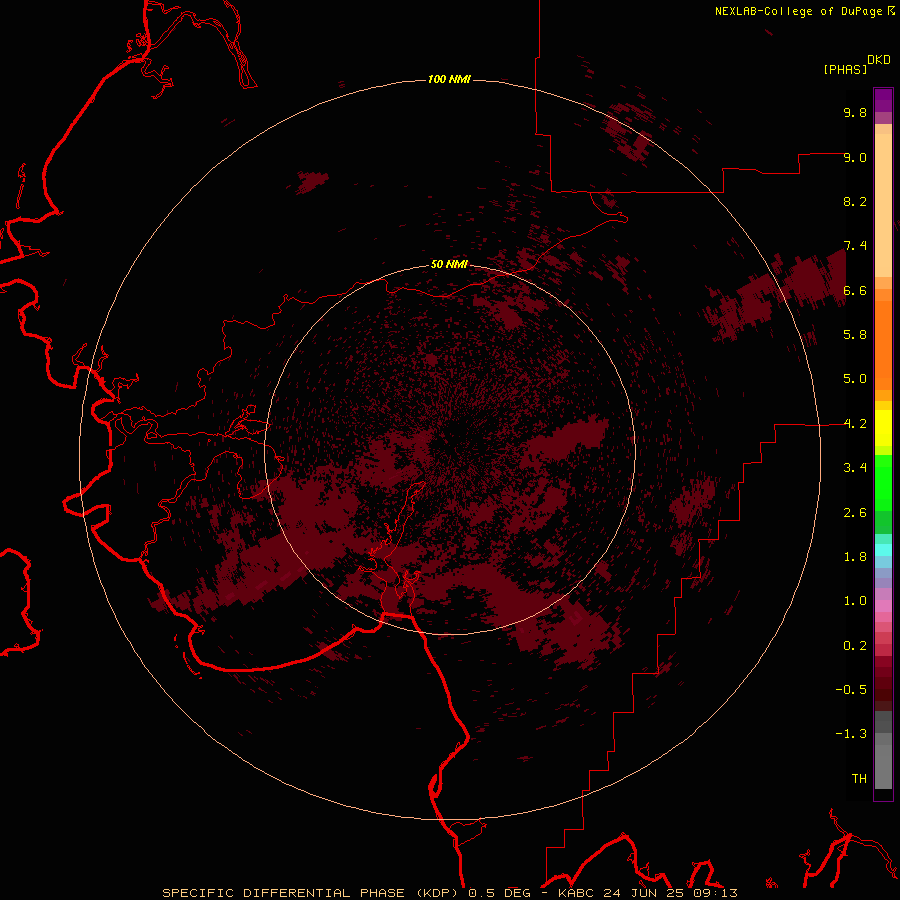Click the 1.8 scale value

pyautogui.click(x=855, y=557)
